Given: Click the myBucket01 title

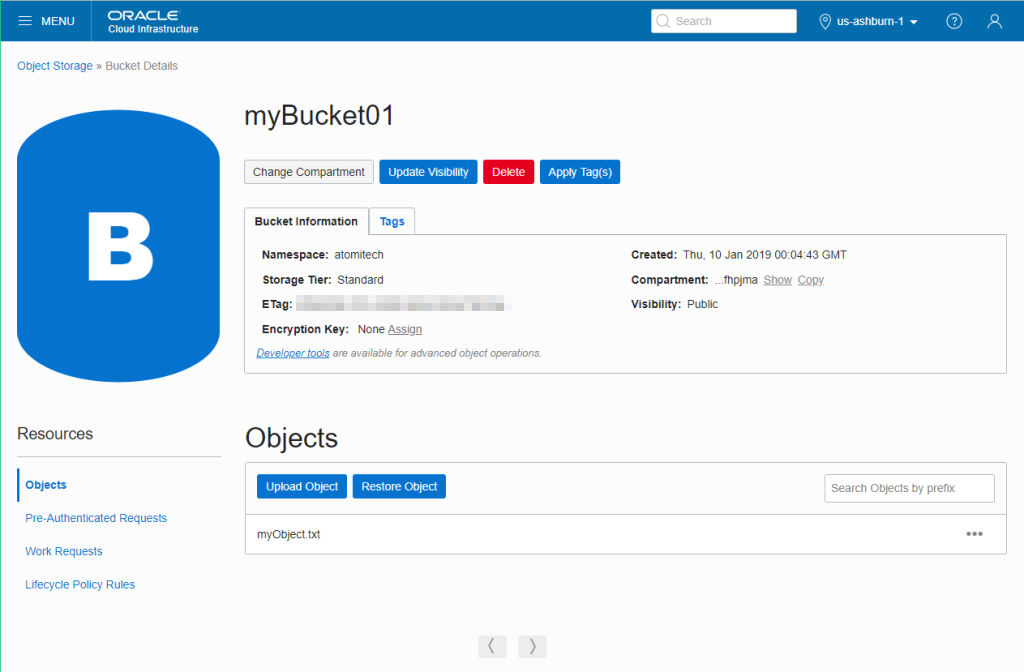Looking at the screenshot, I should [319, 116].
